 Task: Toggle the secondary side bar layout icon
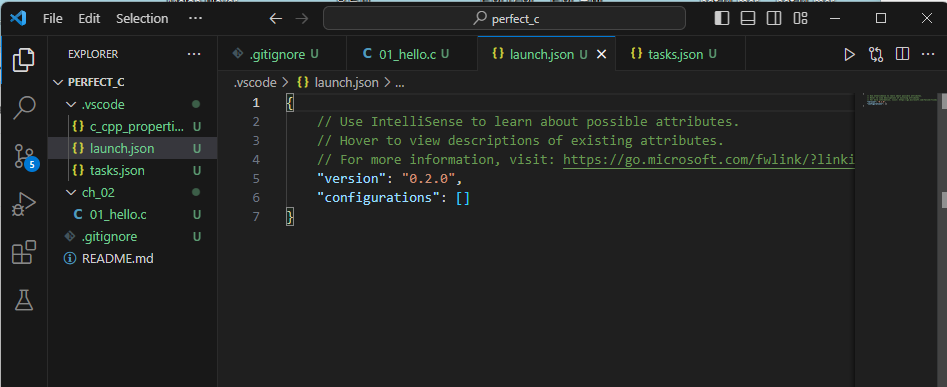pyautogui.click(x=774, y=19)
